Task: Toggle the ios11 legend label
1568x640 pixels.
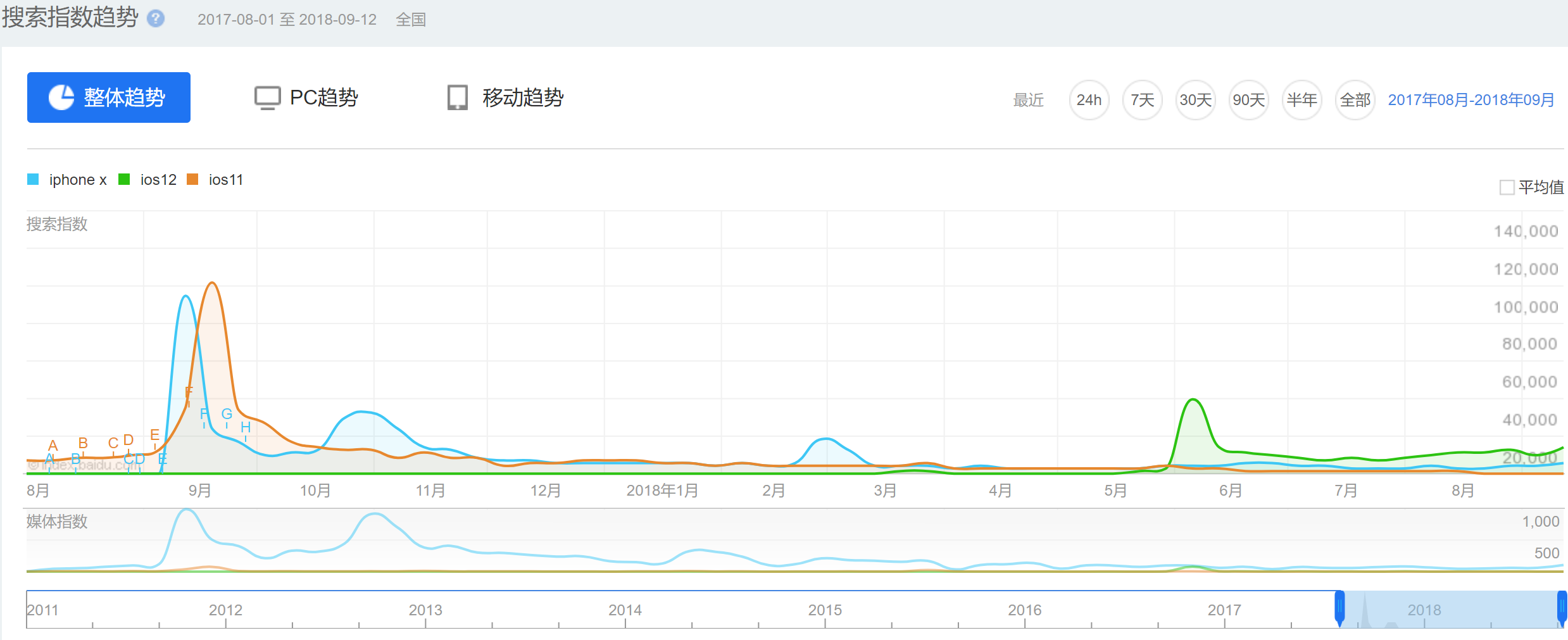Action: coord(226,180)
